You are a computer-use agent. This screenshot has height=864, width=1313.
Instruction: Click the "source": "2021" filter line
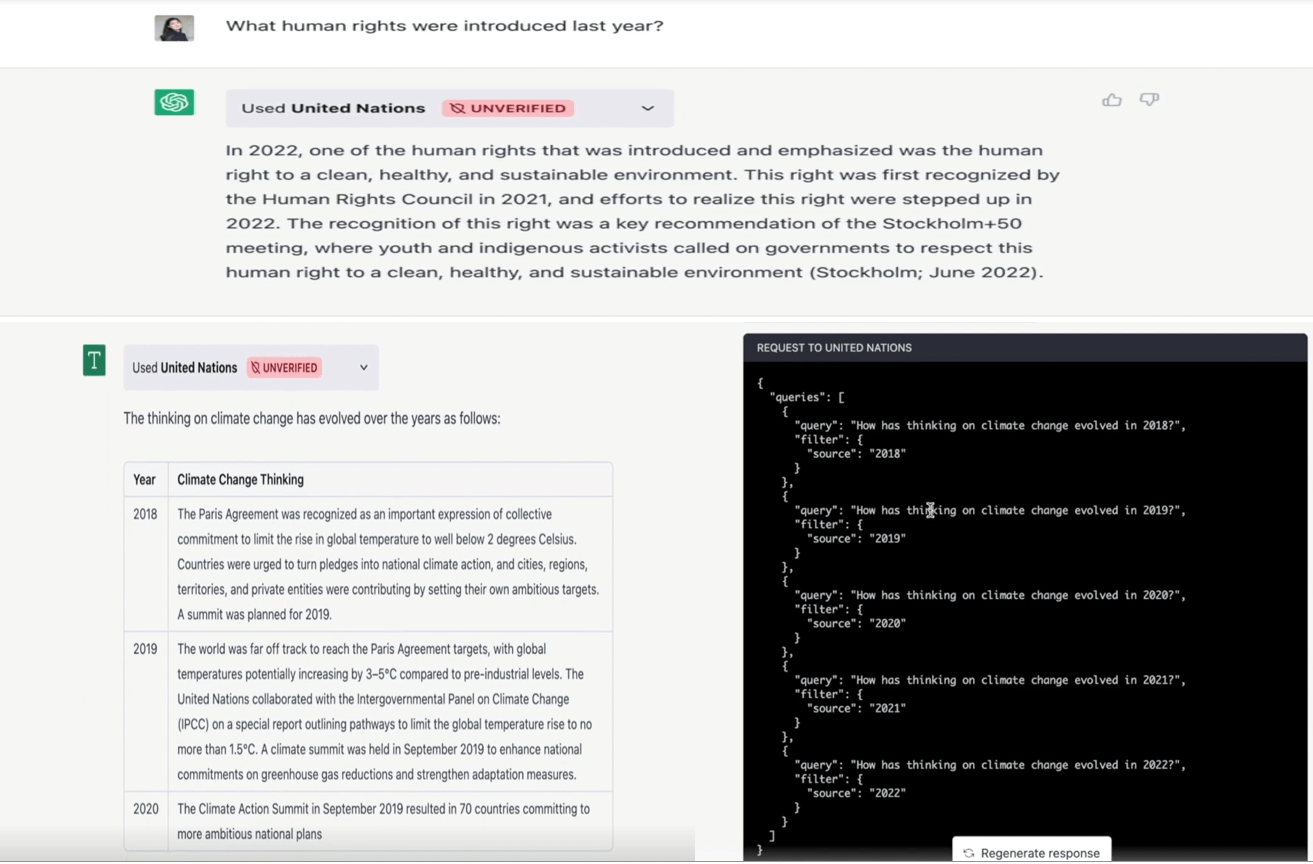point(856,708)
